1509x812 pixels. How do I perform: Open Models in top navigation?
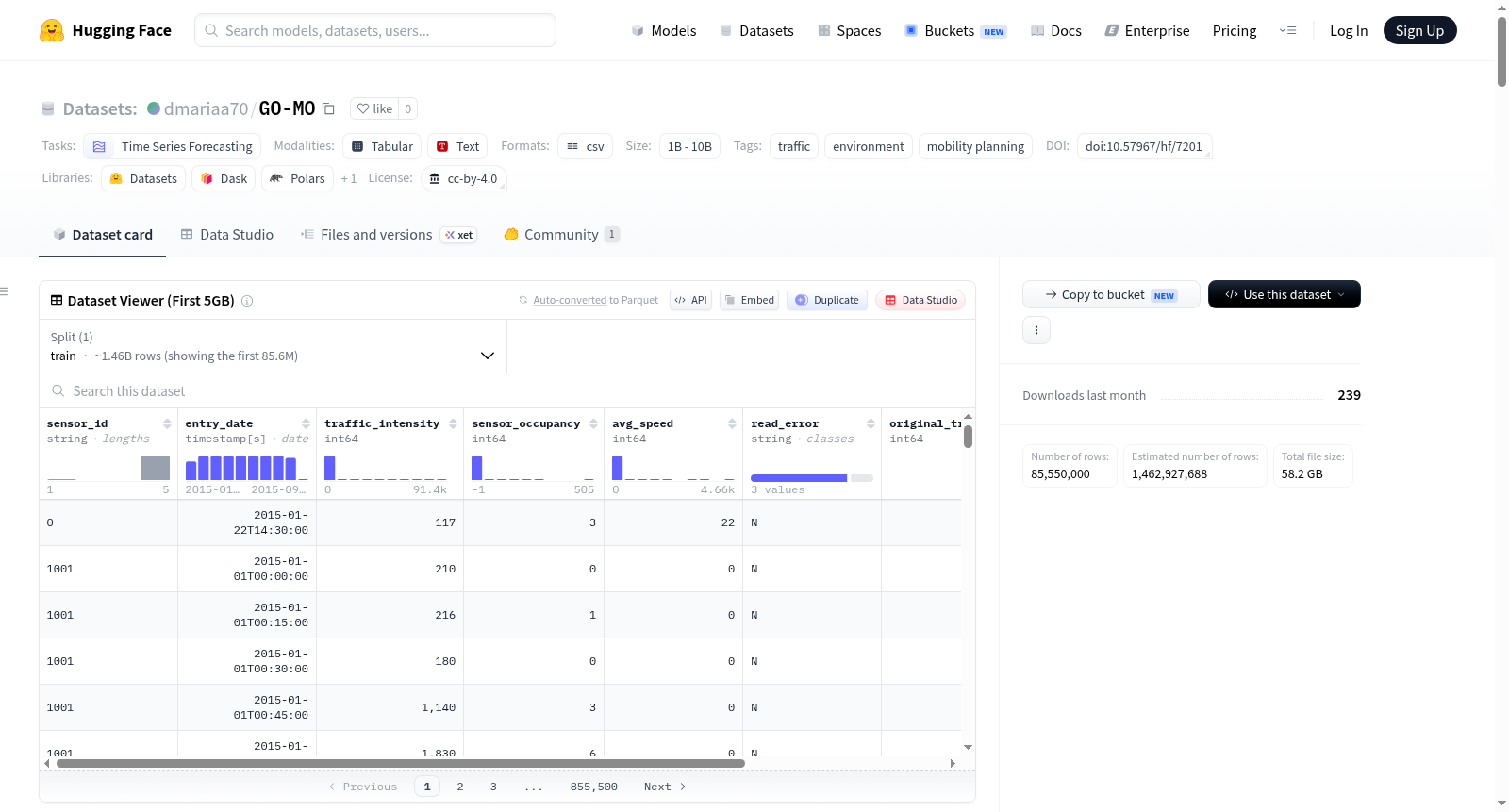(x=664, y=30)
